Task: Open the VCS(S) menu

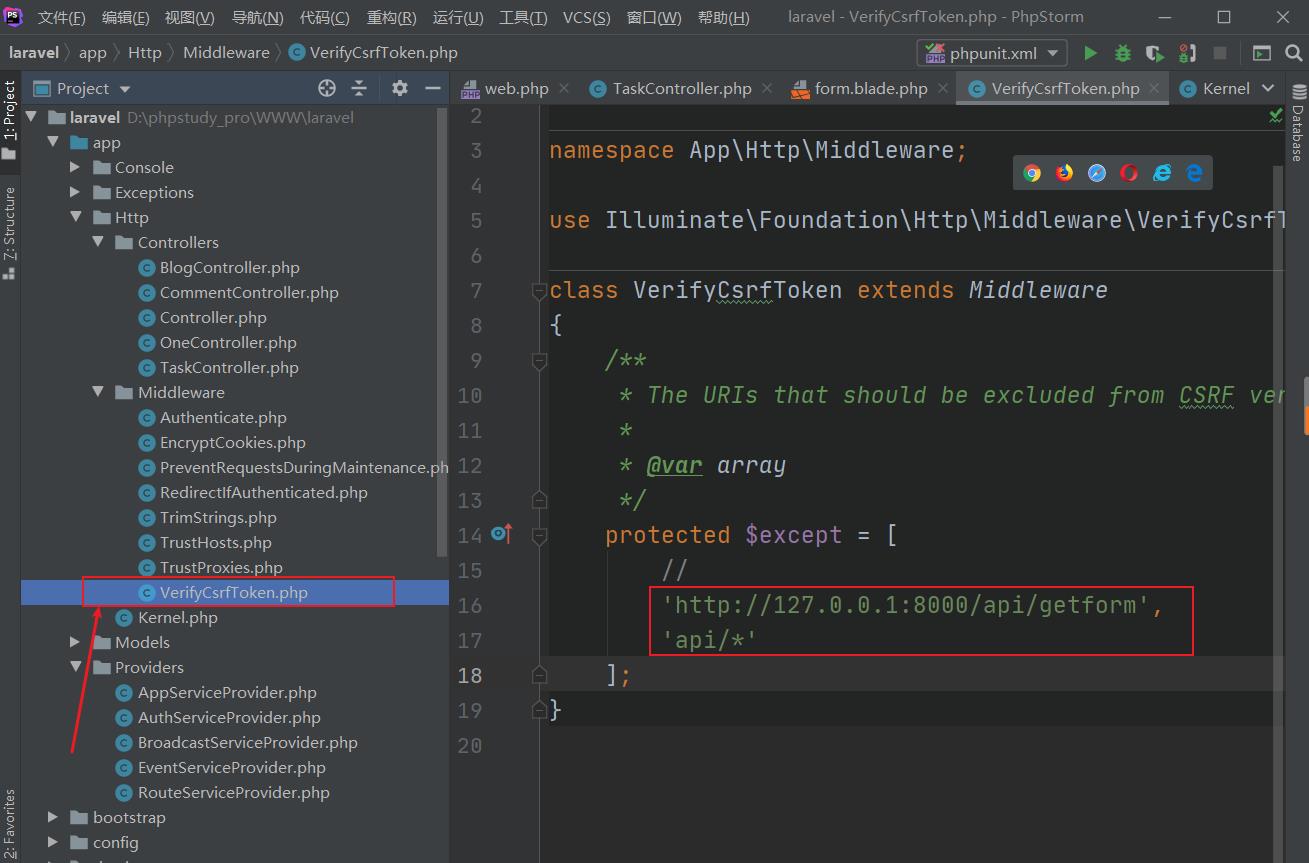Action: tap(586, 18)
